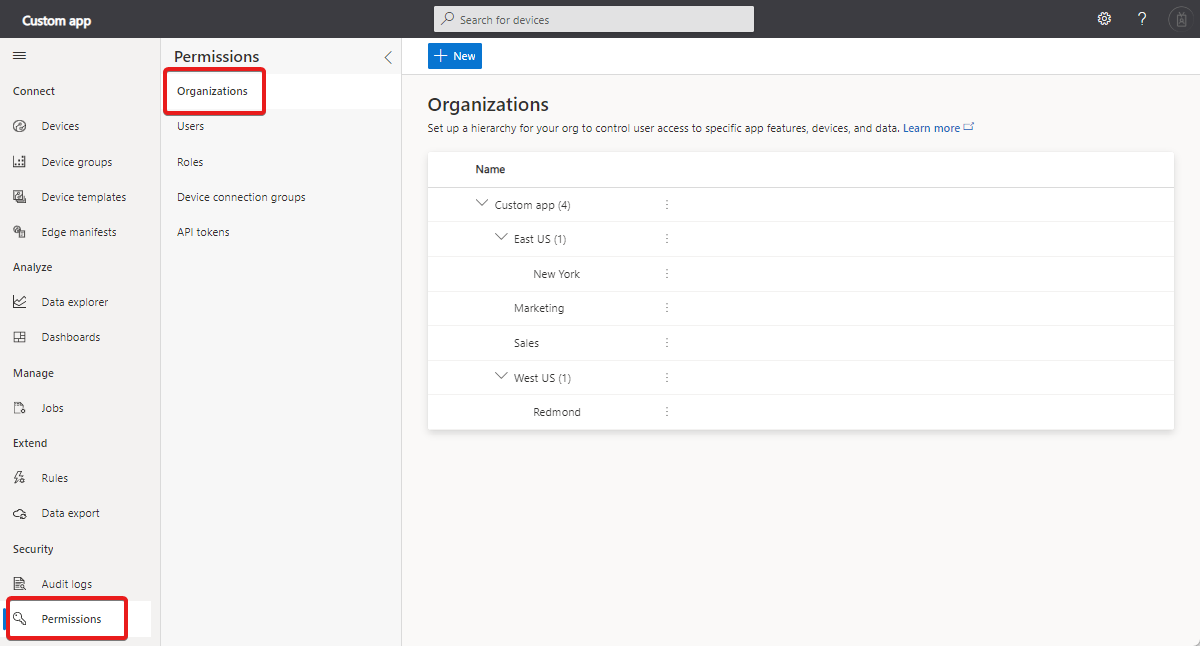Open the Rules page

coord(54,478)
